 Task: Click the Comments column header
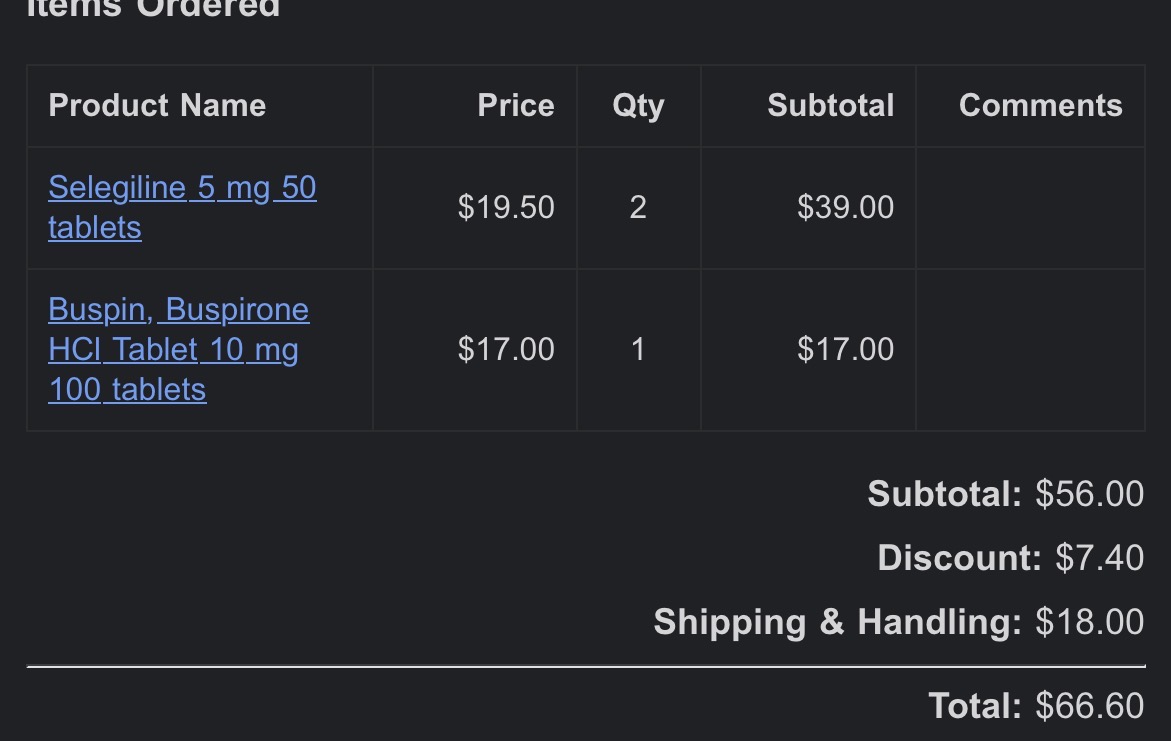click(1040, 105)
